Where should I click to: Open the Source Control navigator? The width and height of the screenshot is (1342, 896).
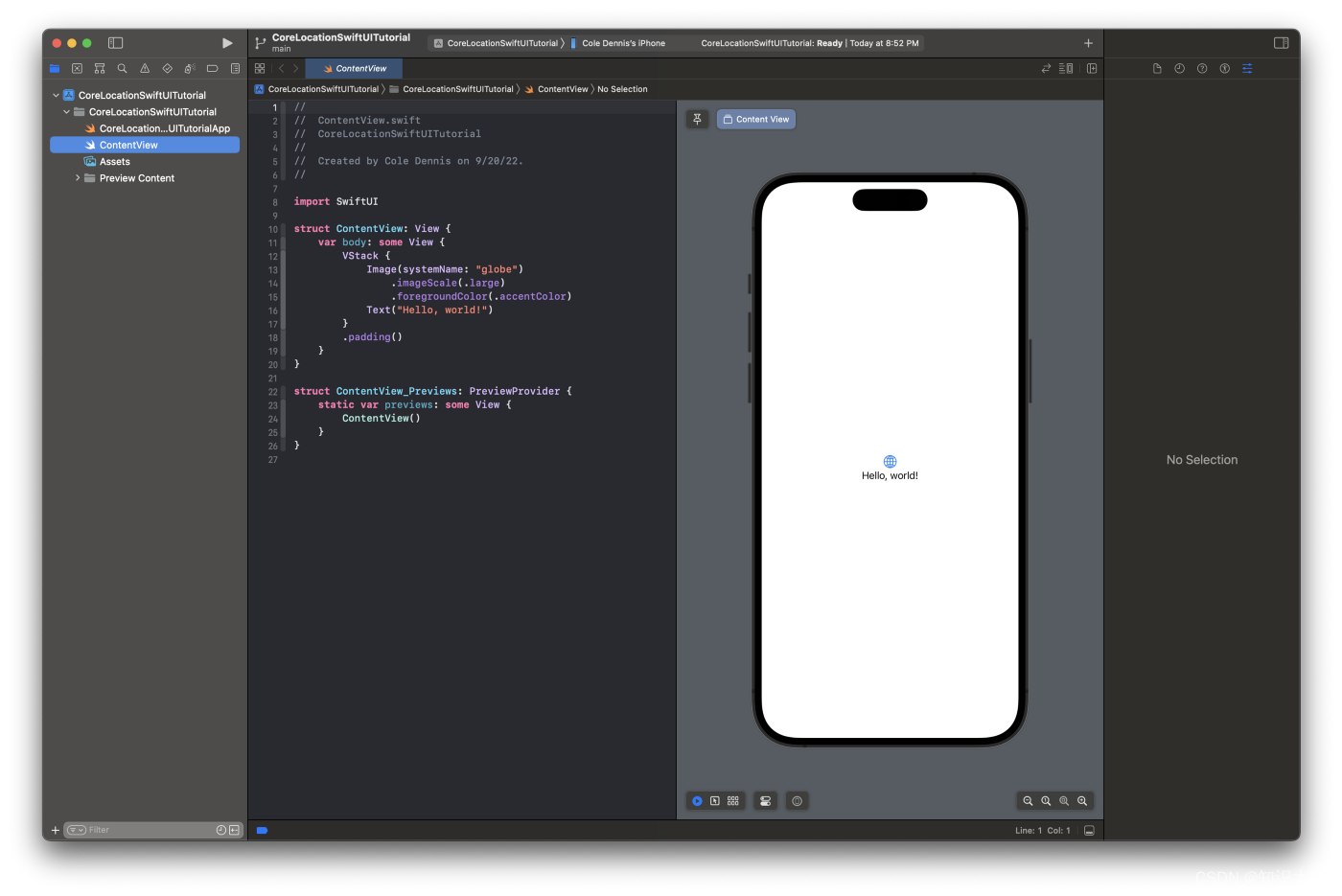(78, 69)
